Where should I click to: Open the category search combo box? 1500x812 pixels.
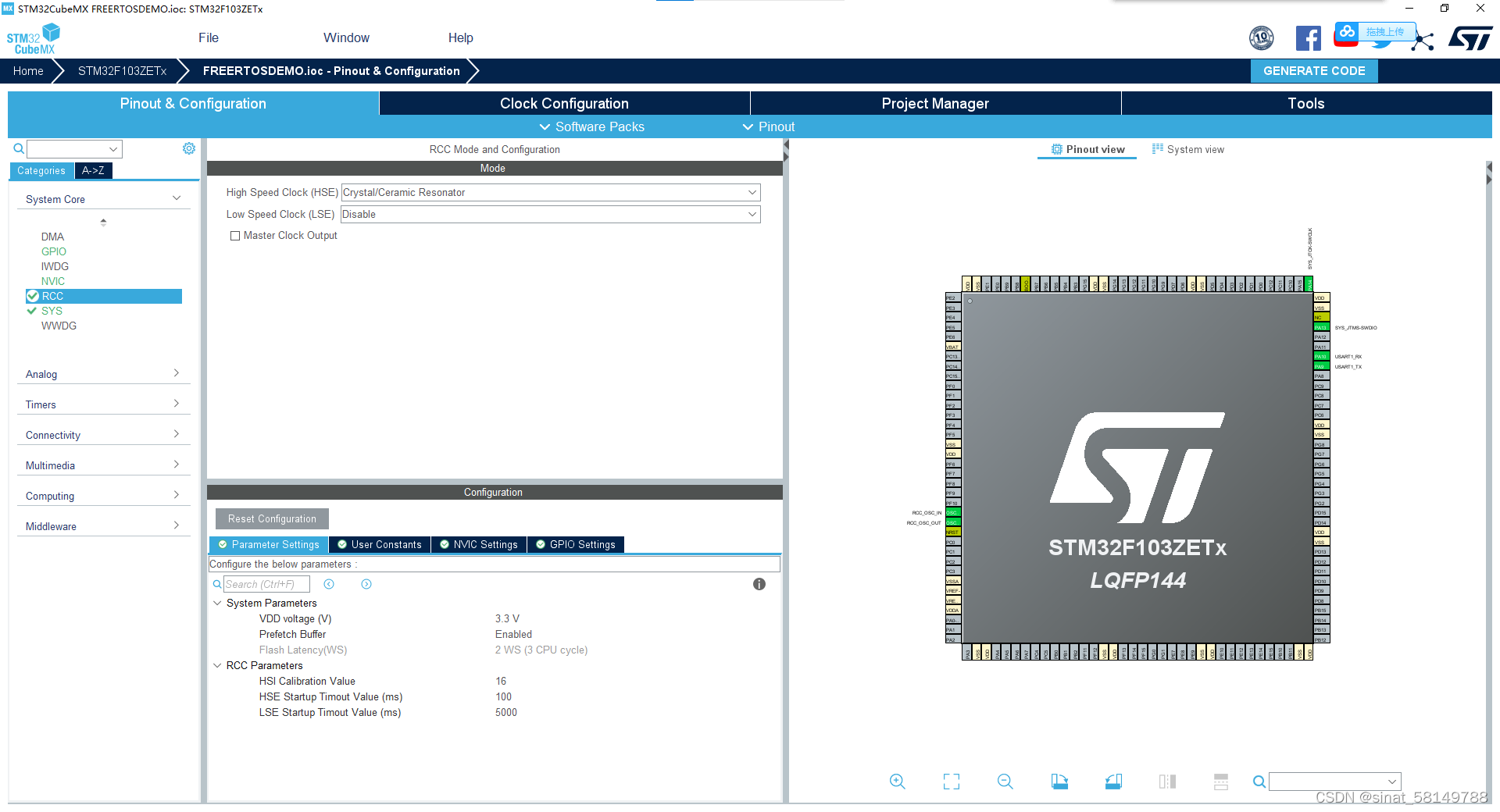74,148
